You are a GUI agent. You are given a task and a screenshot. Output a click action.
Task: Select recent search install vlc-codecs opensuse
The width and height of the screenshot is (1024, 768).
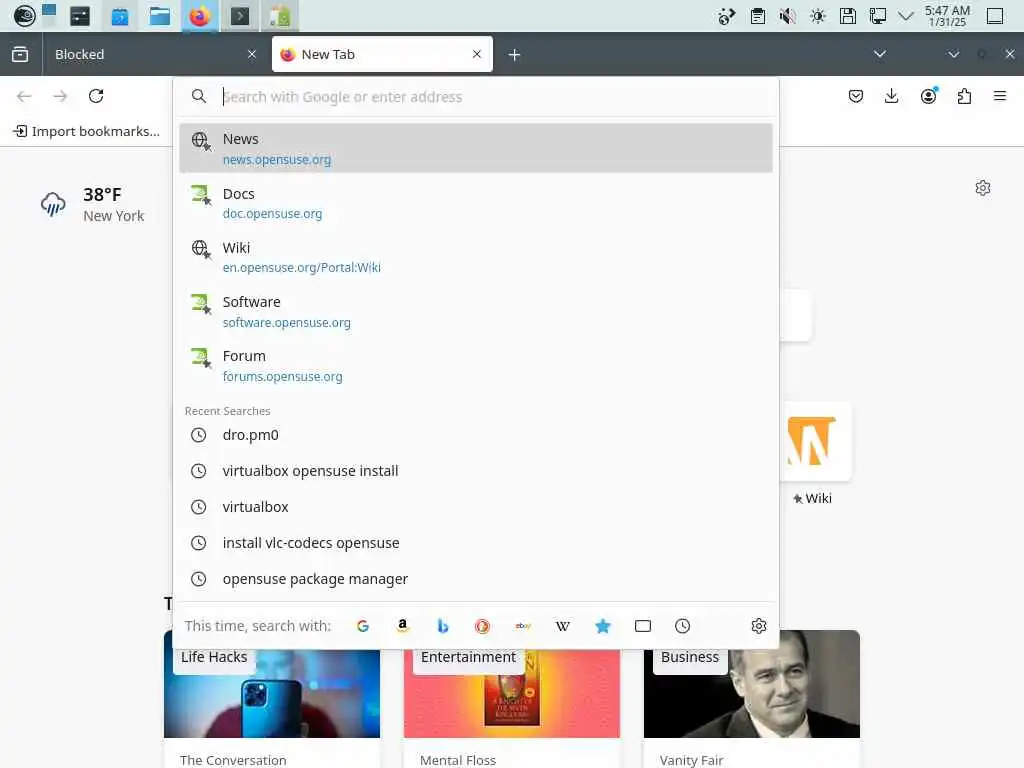pyautogui.click(x=475, y=543)
